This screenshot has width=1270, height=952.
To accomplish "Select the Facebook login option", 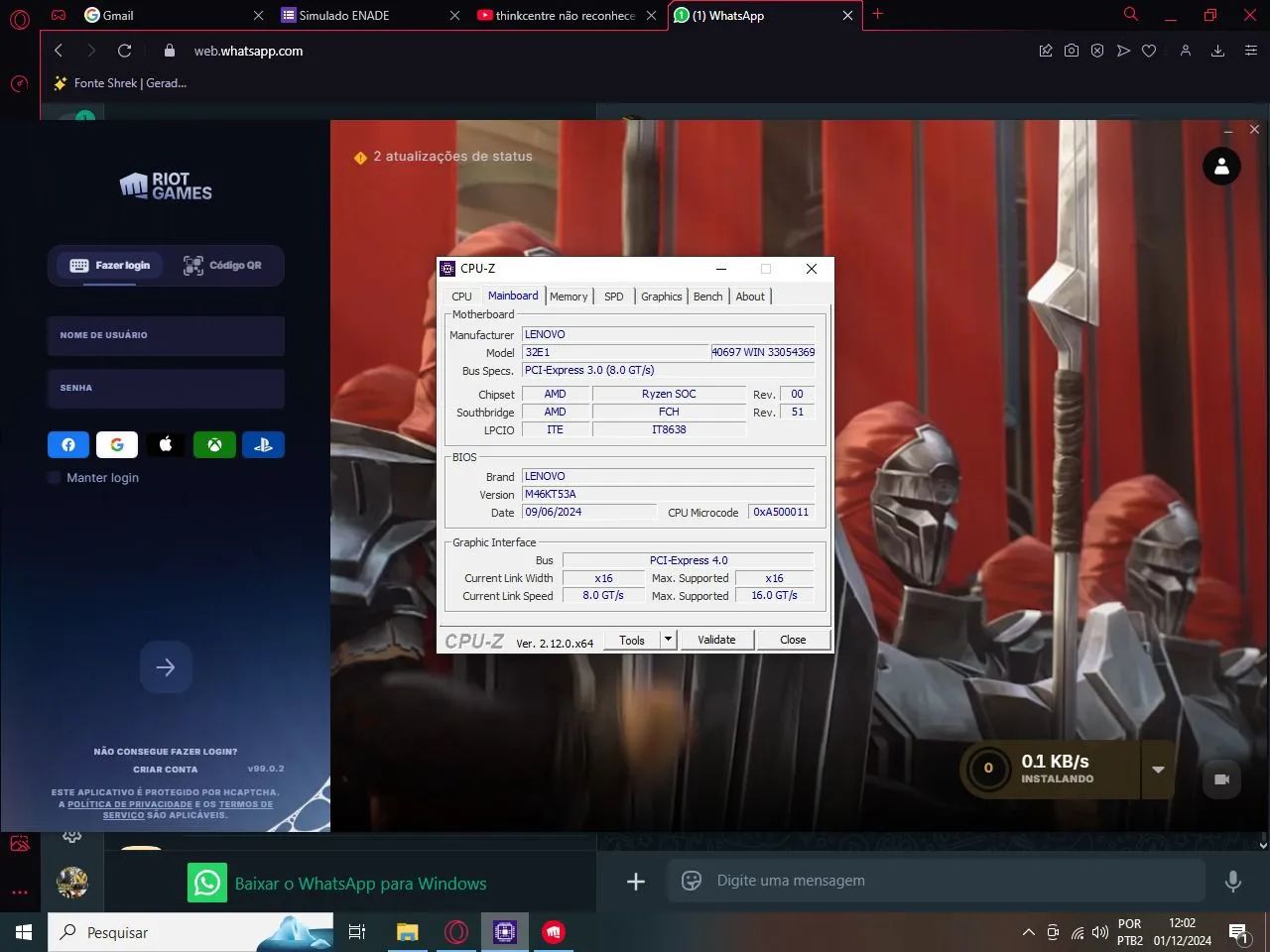I will (68, 444).
